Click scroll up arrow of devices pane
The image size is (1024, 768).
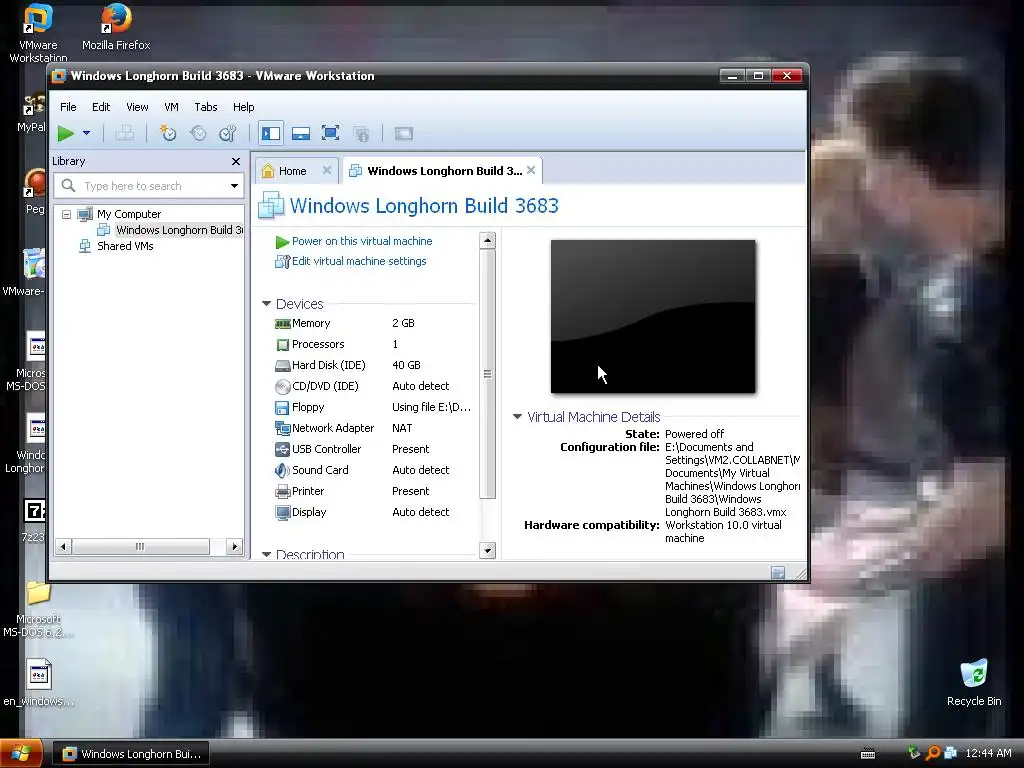pos(487,240)
